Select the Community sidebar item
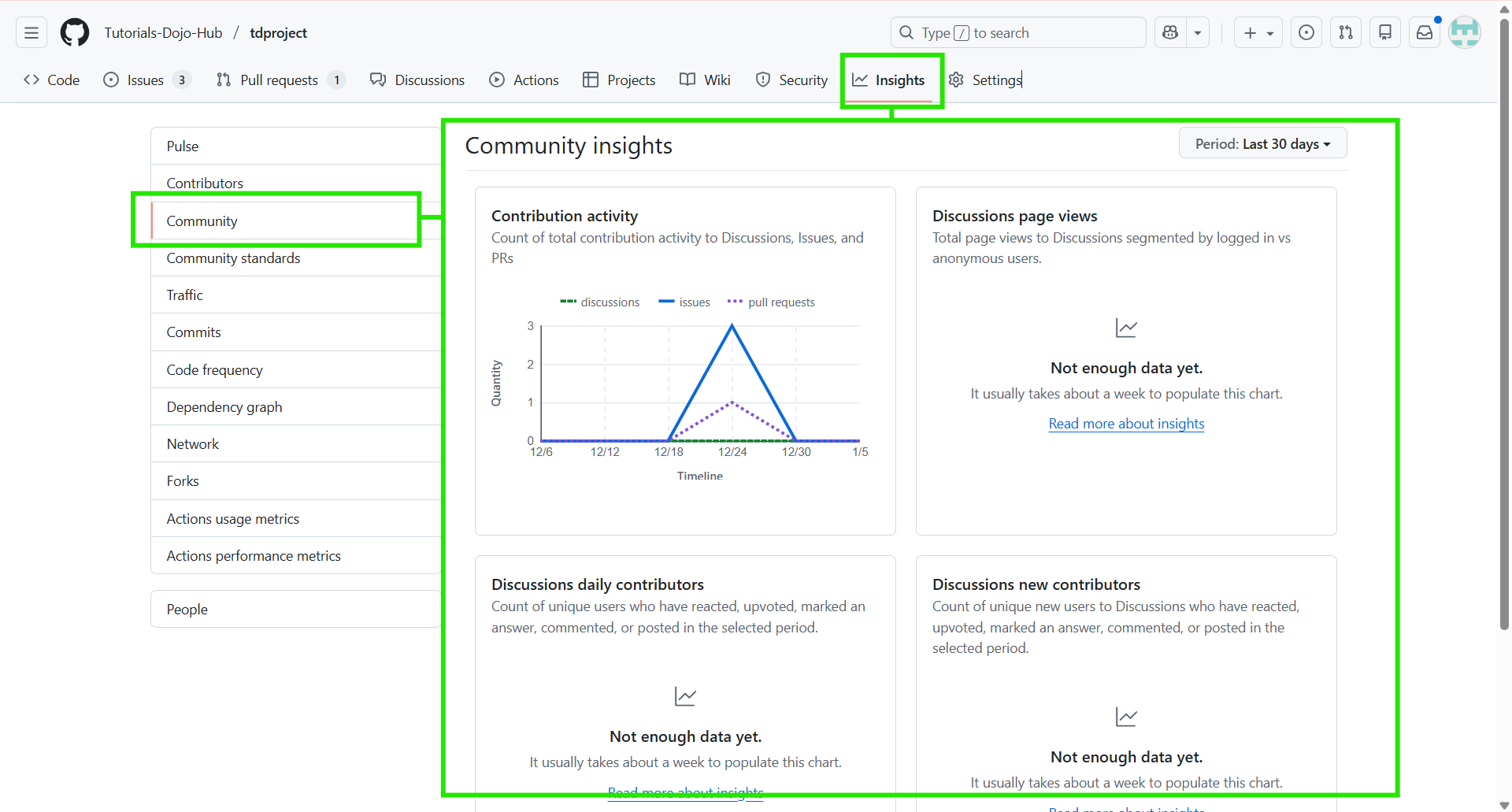The image size is (1512, 812). coord(202,221)
